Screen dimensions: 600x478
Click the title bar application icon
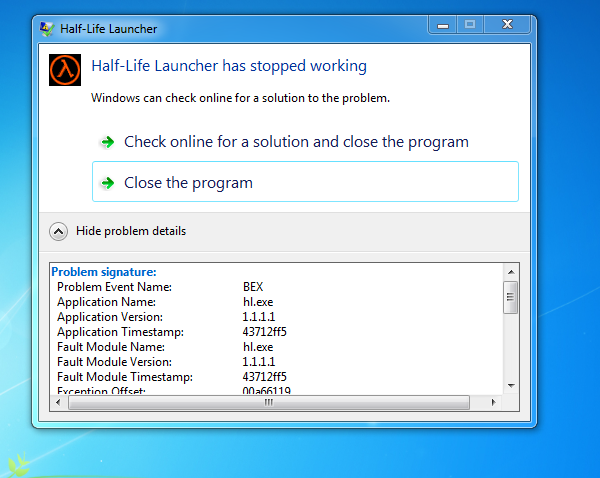[x=47, y=29]
